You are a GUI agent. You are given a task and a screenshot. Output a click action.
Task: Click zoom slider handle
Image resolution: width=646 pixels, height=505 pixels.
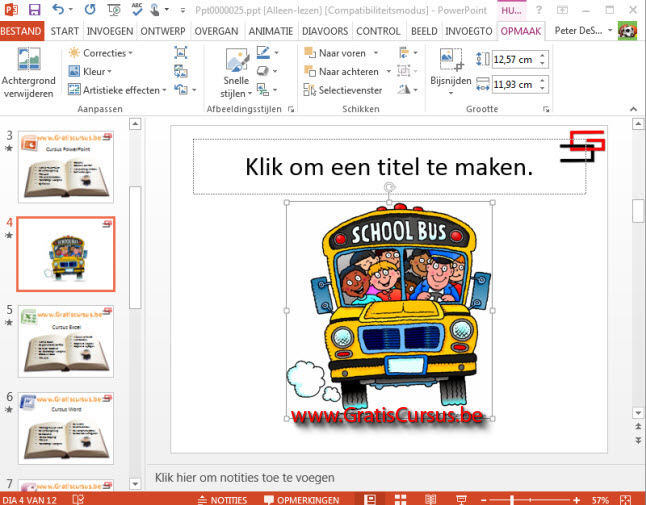512,500
